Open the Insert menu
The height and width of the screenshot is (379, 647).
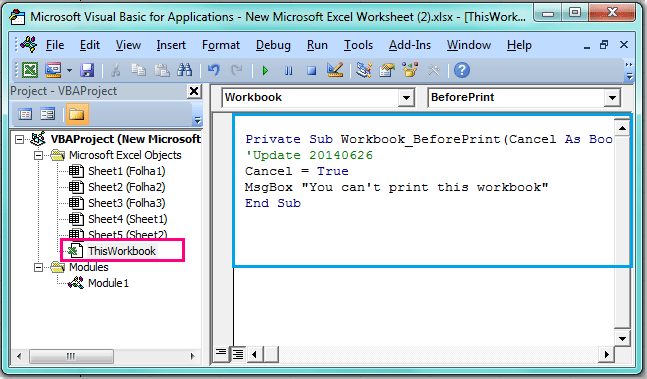pos(171,45)
